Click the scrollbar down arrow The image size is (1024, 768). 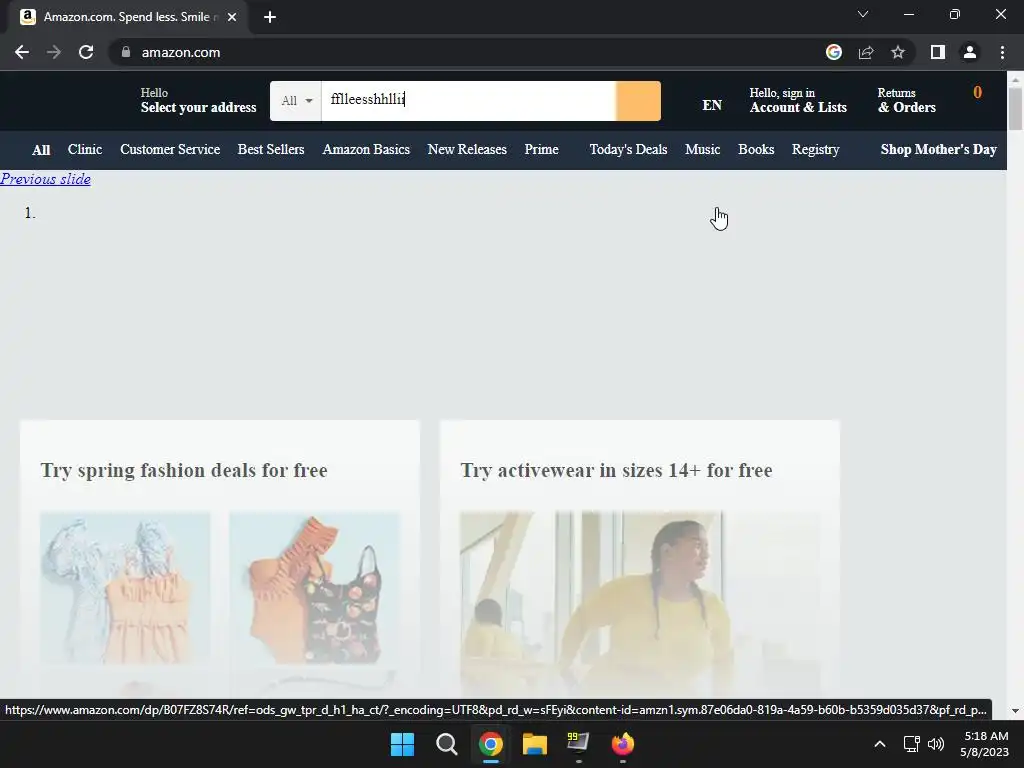1015,711
